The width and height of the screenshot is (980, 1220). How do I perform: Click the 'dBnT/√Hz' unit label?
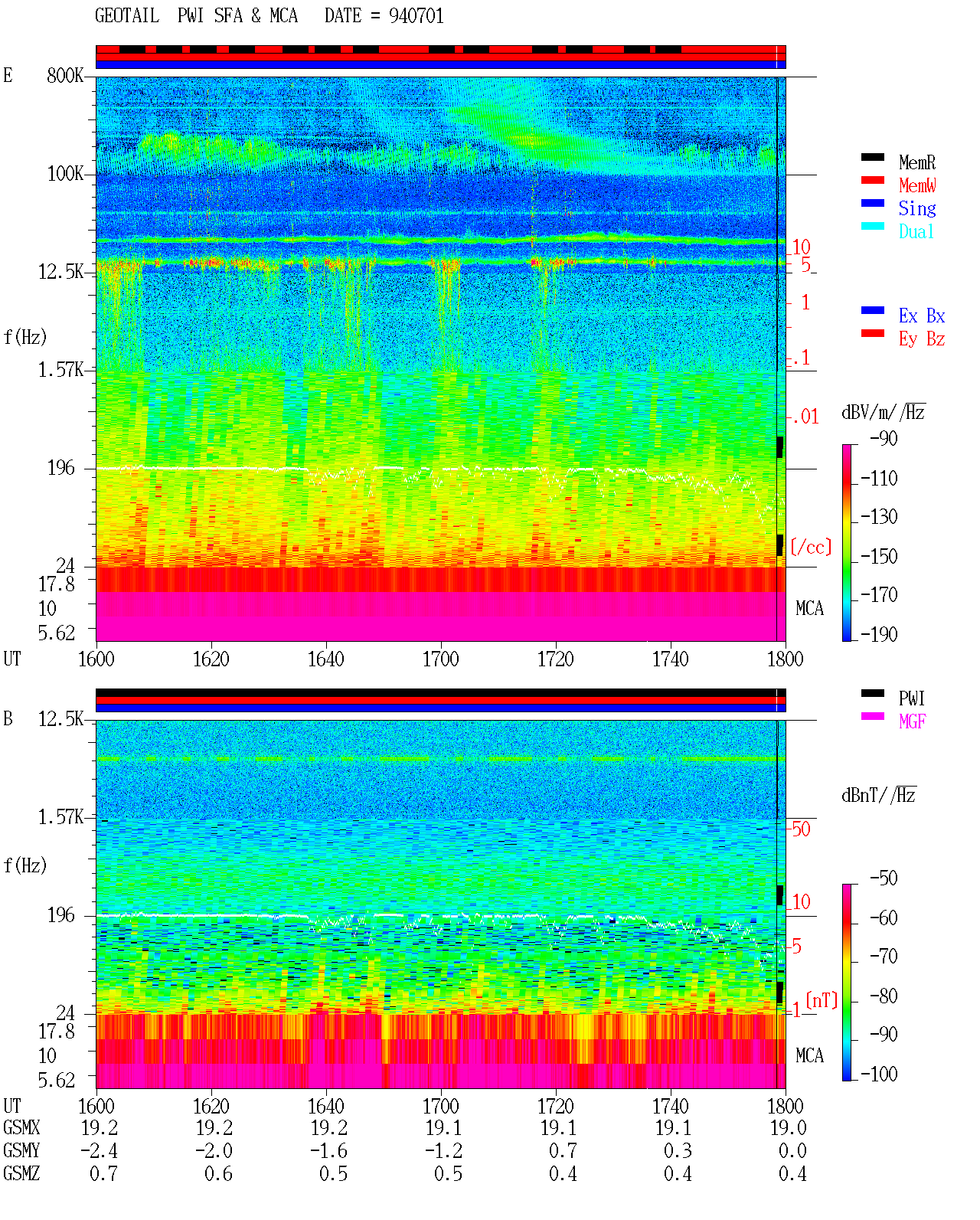(x=879, y=795)
